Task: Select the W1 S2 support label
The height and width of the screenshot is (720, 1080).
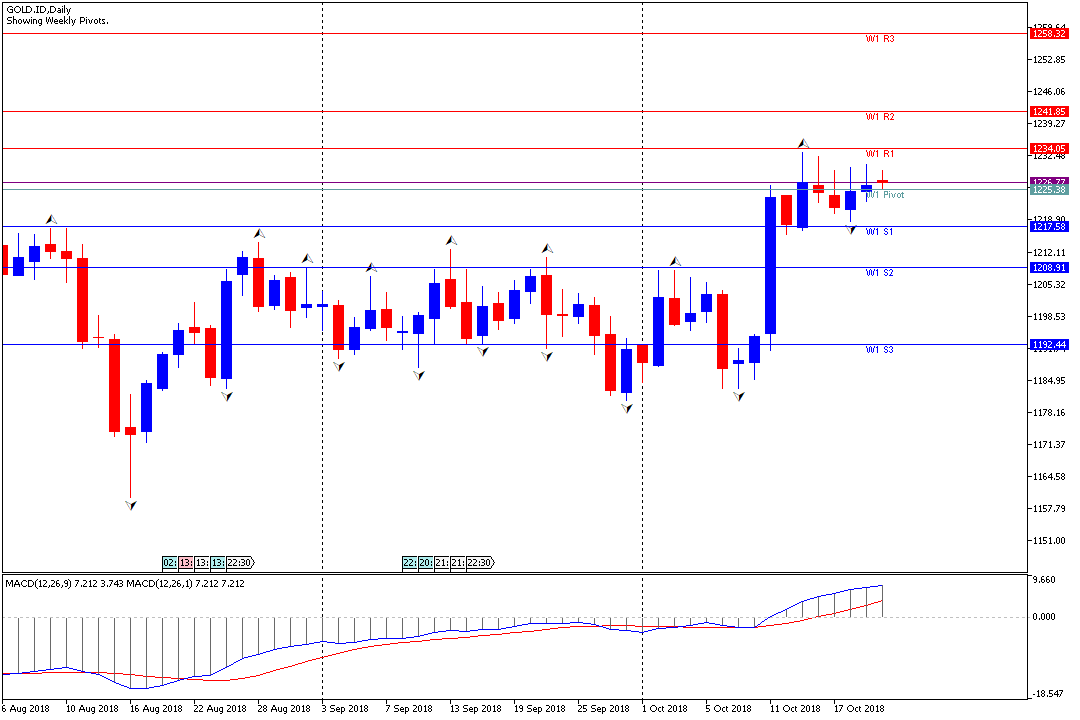Action: (880, 274)
